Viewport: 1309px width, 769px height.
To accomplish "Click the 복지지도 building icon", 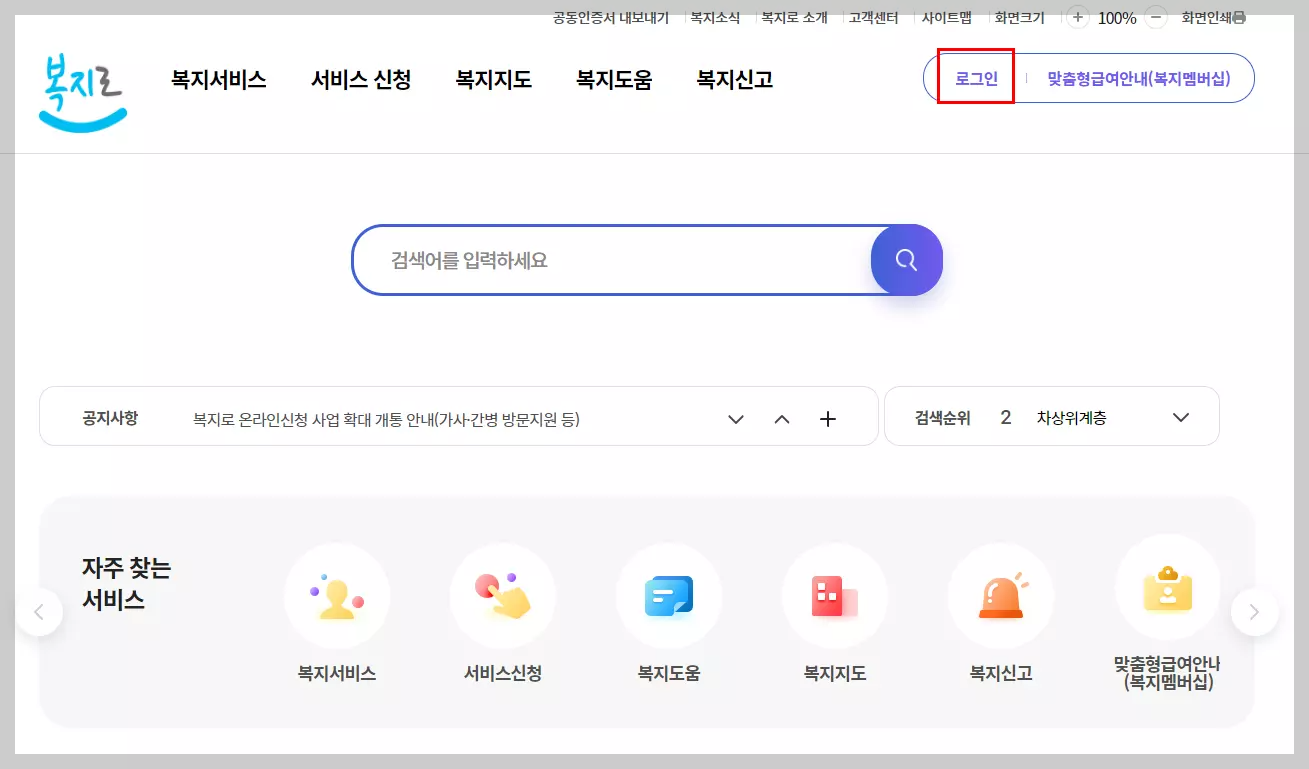I will (835, 595).
